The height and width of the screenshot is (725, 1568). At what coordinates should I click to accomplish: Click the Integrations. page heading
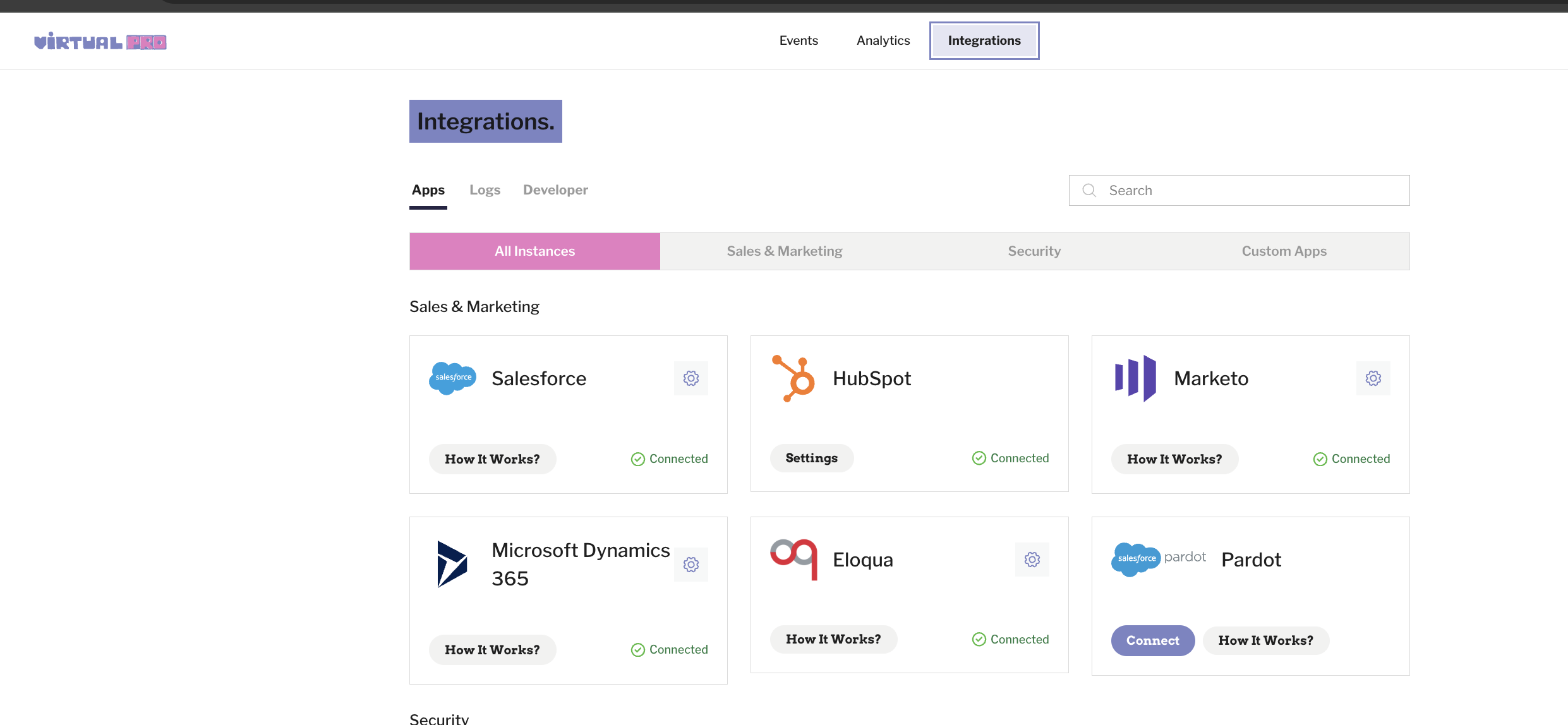pyautogui.click(x=486, y=121)
